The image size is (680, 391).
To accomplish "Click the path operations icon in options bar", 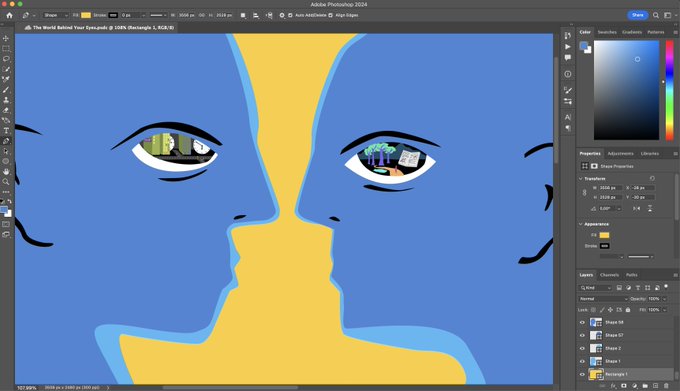I will coord(243,15).
